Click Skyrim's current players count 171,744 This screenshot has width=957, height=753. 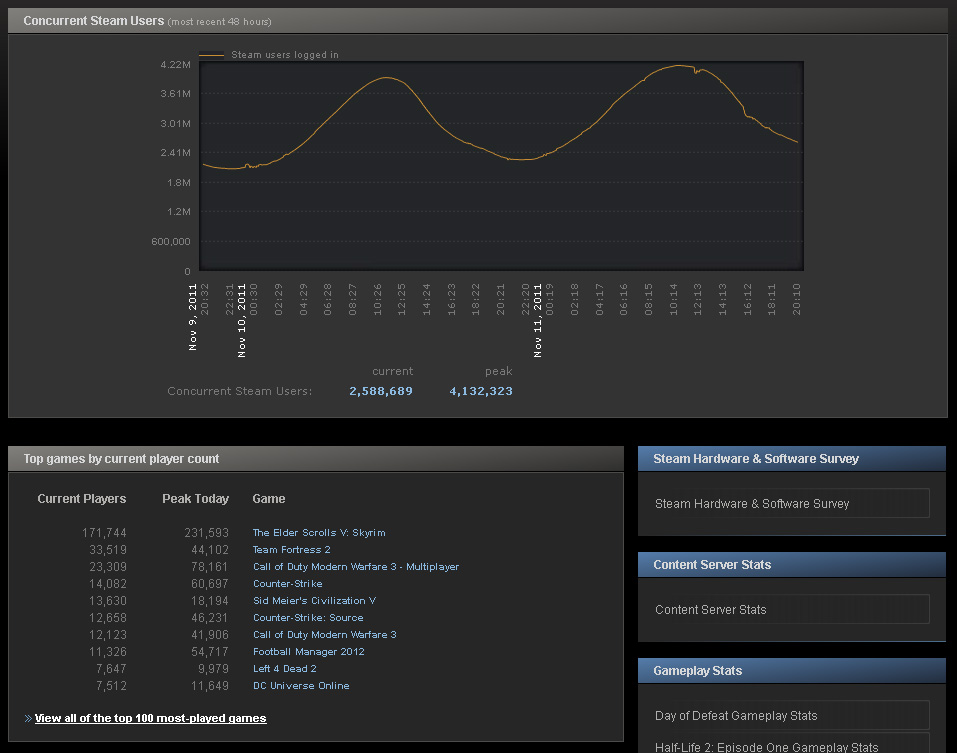pyautogui.click(x=104, y=533)
